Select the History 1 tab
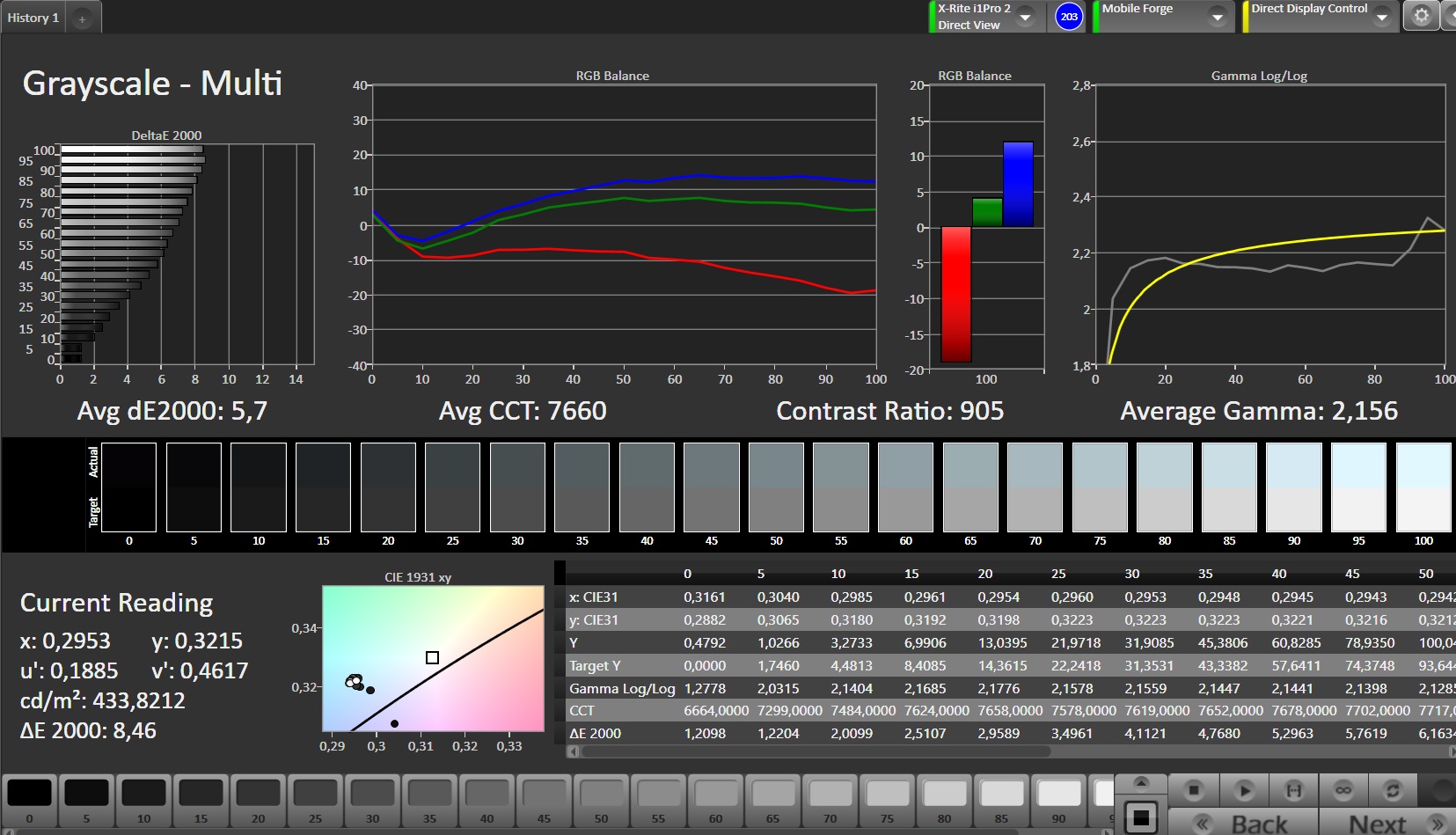1456x835 pixels. pyautogui.click(x=33, y=18)
